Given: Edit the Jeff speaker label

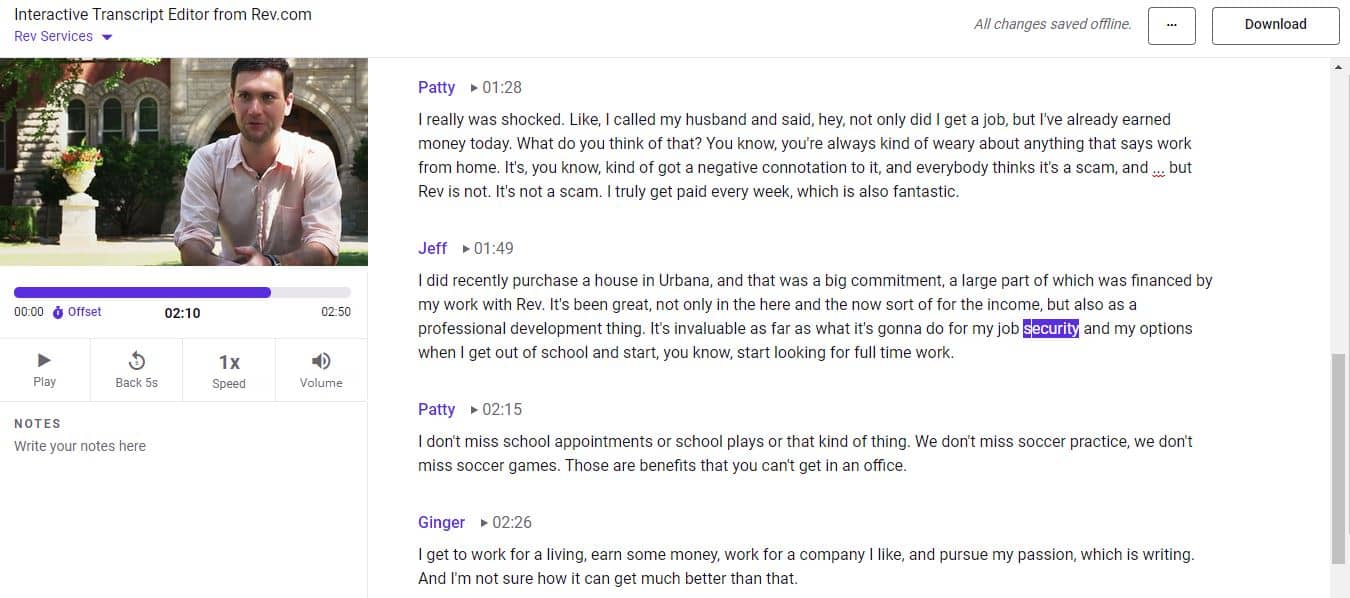Looking at the screenshot, I should point(432,248).
